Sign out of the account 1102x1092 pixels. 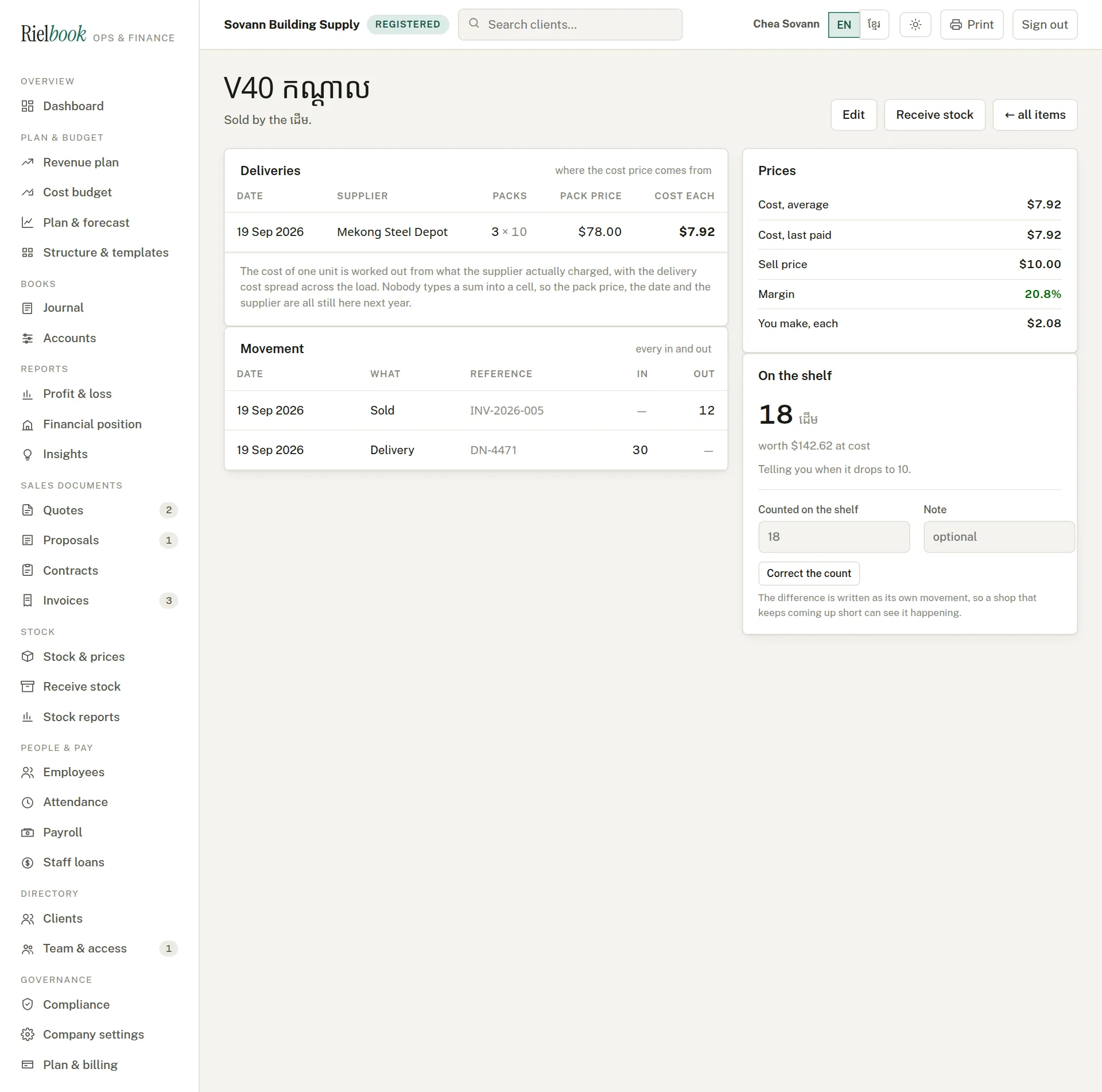[x=1045, y=25]
